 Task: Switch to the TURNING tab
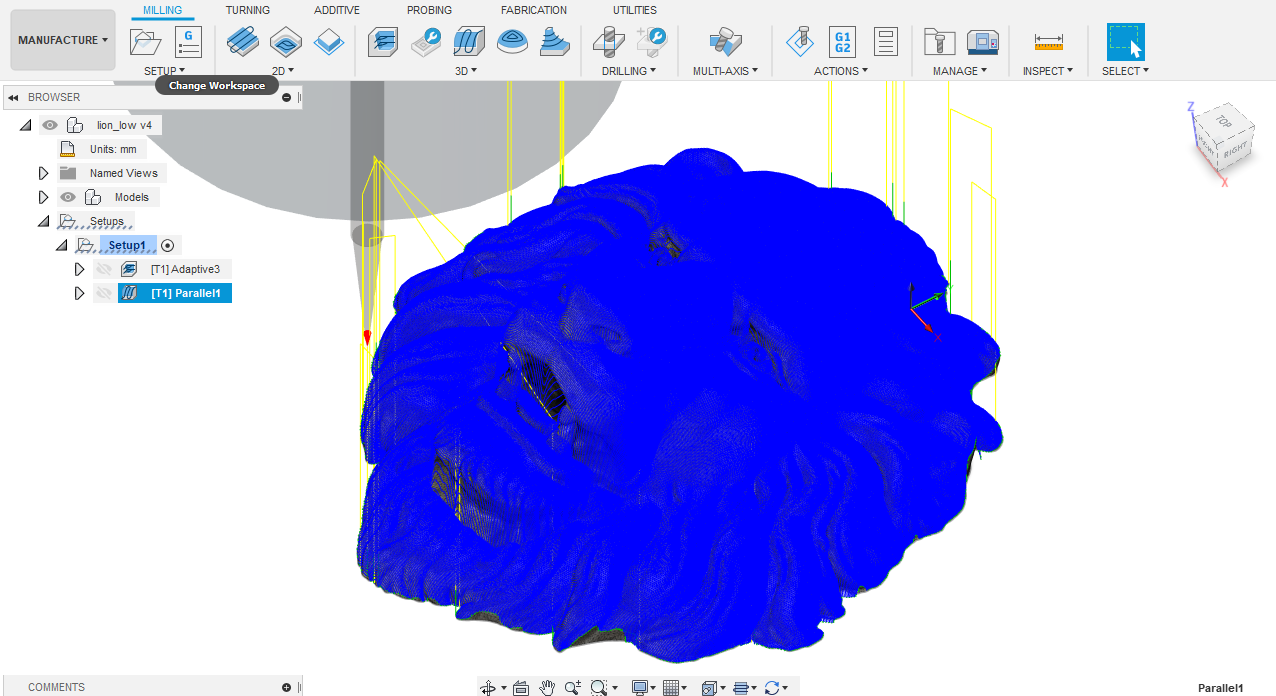click(x=247, y=10)
